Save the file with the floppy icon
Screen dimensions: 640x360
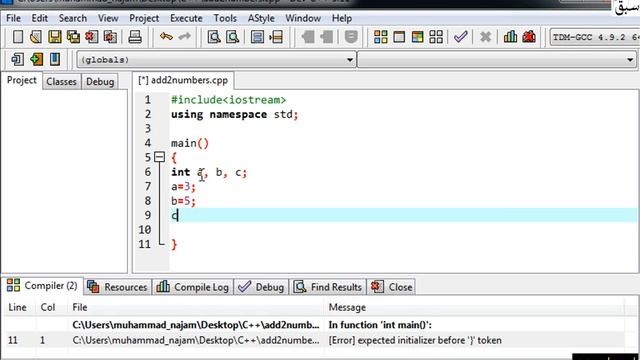click(55, 37)
